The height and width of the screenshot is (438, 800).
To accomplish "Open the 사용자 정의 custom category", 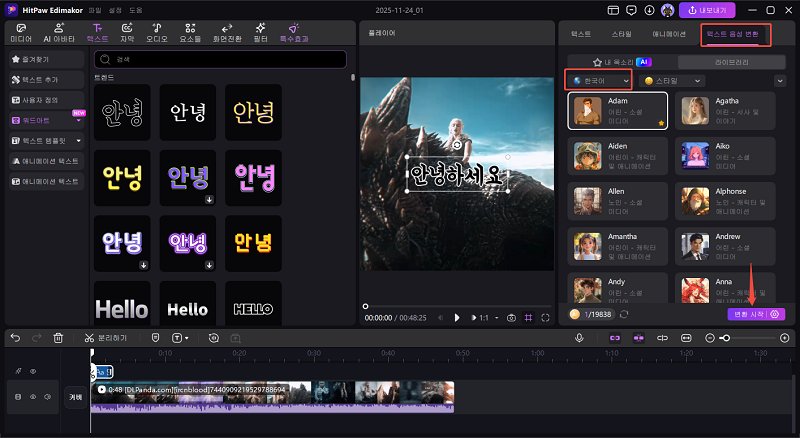I will pos(46,100).
